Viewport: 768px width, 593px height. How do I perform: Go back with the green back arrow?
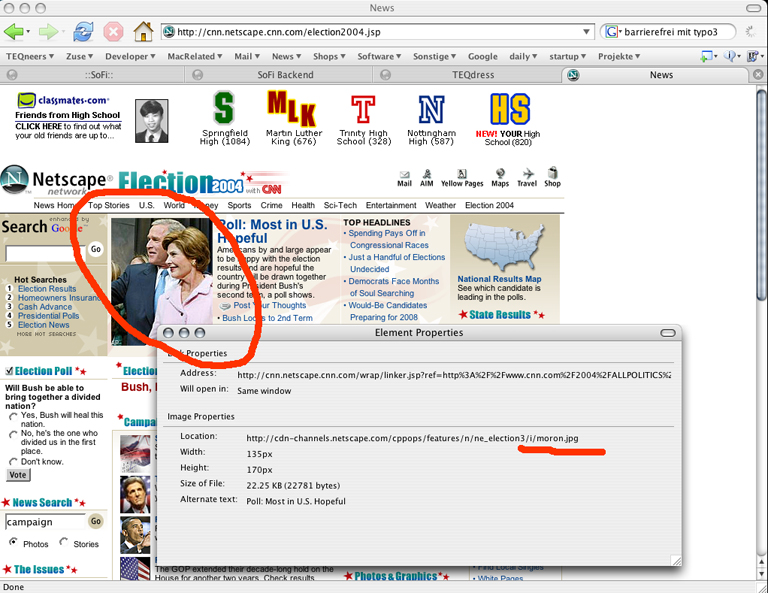coord(13,32)
